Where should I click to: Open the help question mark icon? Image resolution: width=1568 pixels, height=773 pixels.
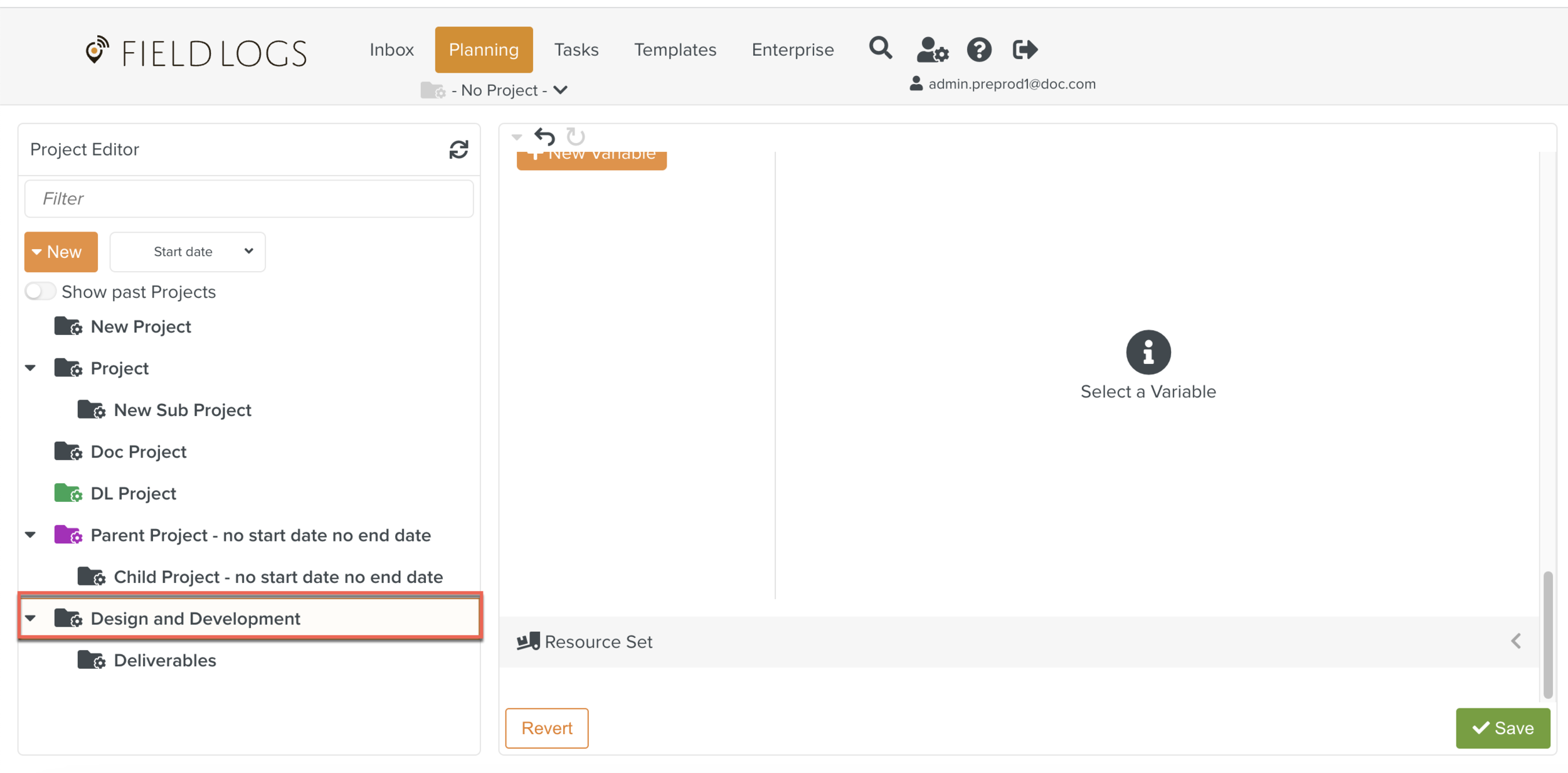tap(978, 50)
